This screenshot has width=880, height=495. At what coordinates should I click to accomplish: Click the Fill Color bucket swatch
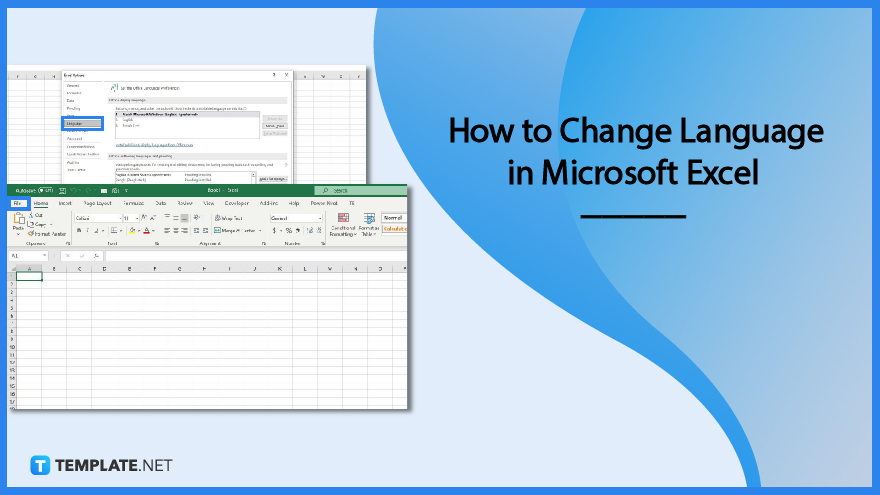(x=132, y=230)
